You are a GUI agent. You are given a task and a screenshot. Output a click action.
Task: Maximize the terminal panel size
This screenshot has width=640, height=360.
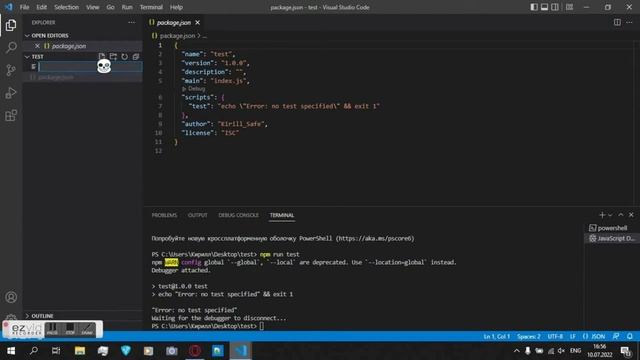621,215
